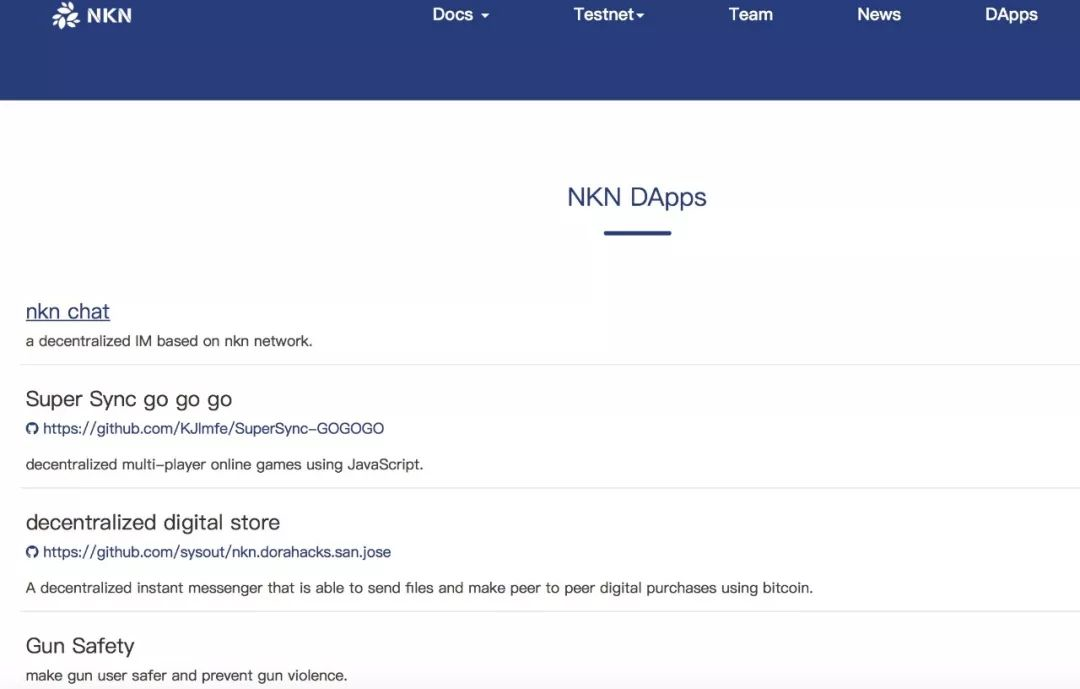Image resolution: width=1080 pixels, height=689 pixels.
Task: Open the KJlmfe SuperSync-GOGOGO GitHub link
Action: [214, 429]
